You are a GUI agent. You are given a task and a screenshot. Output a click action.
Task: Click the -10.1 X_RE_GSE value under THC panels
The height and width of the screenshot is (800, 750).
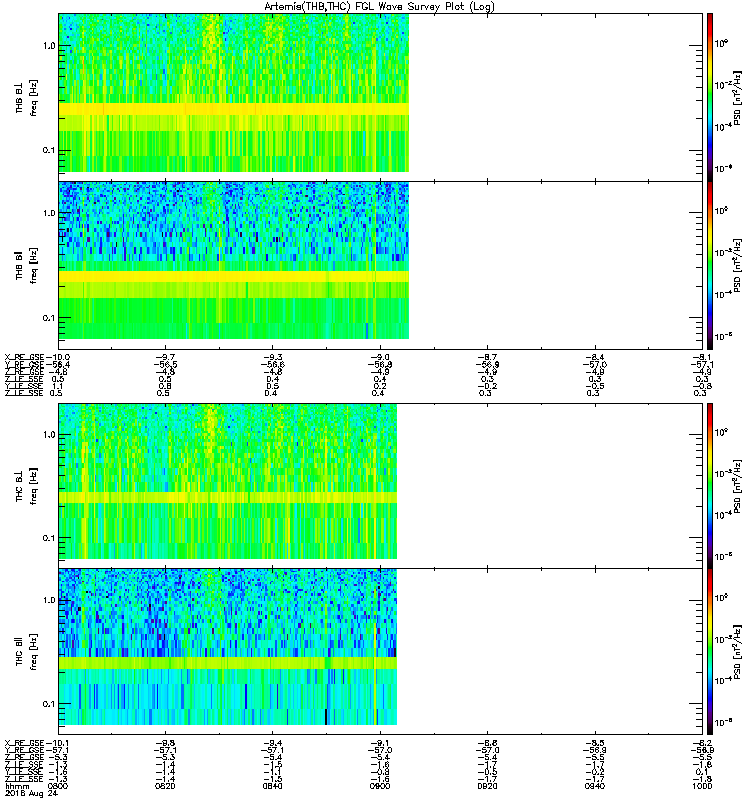[x=58, y=743]
